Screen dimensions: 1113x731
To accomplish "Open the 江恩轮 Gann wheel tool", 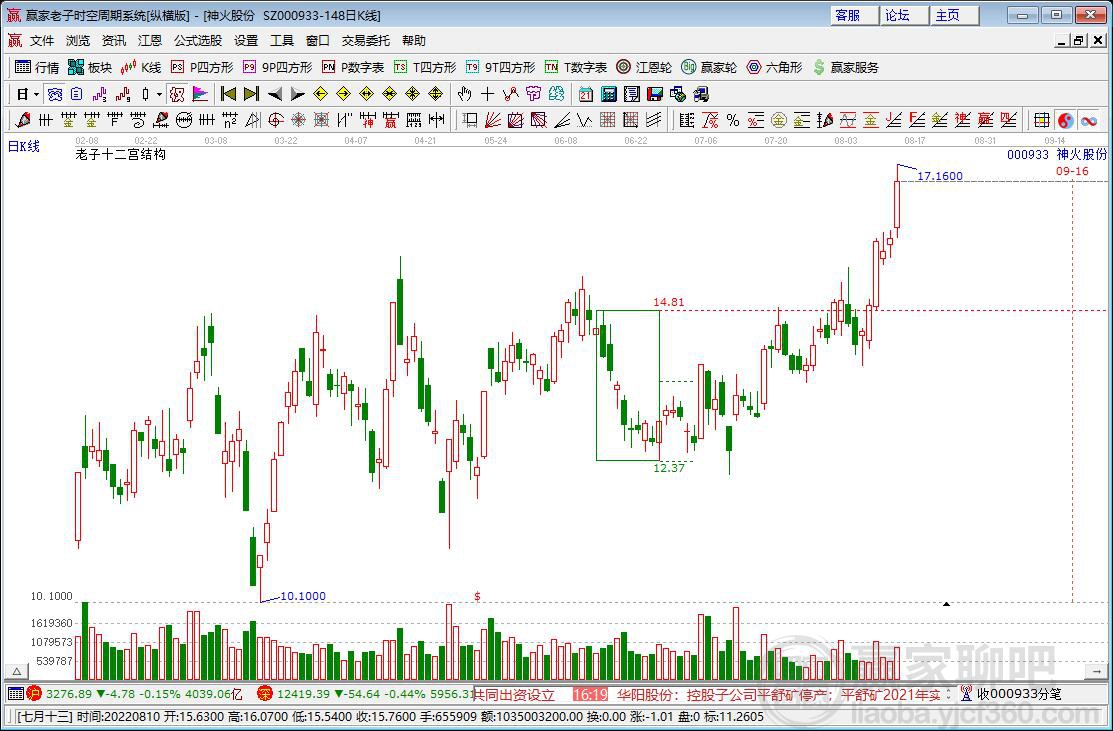I will click(x=644, y=67).
